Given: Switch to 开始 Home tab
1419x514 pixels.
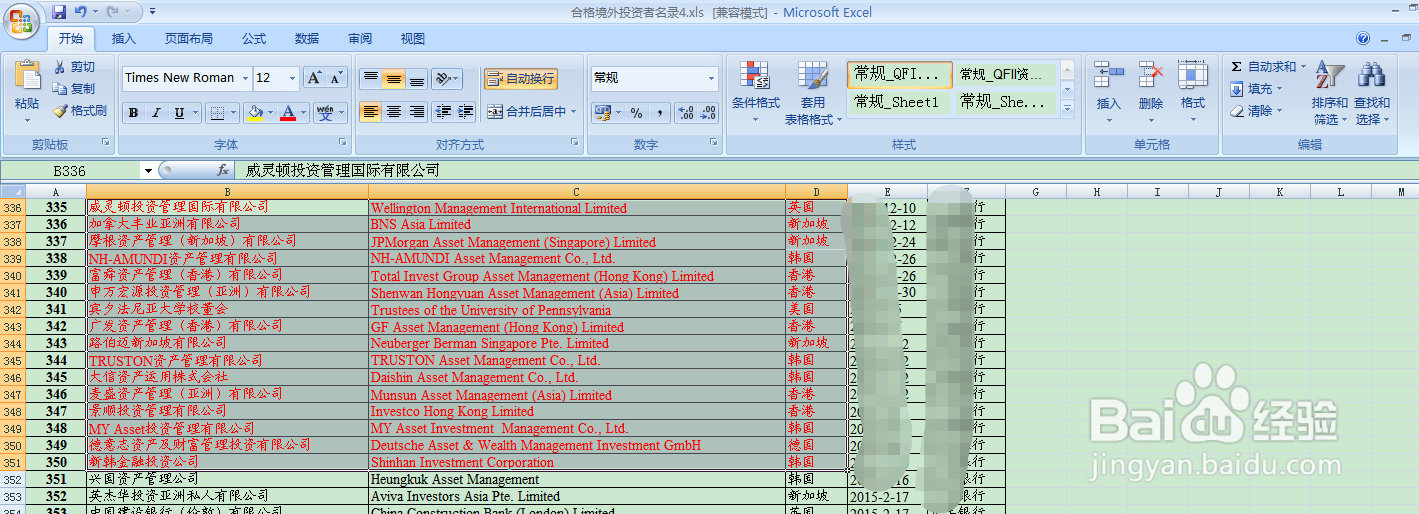Looking at the screenshot, I should (x=70, y=39).
